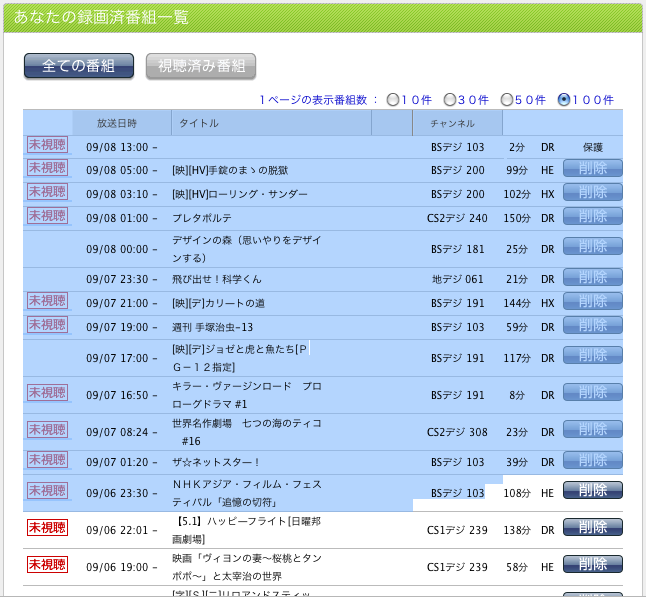Open the 飛び出せ！科学くん program title
646x597 pixels.
coord(216,279)
